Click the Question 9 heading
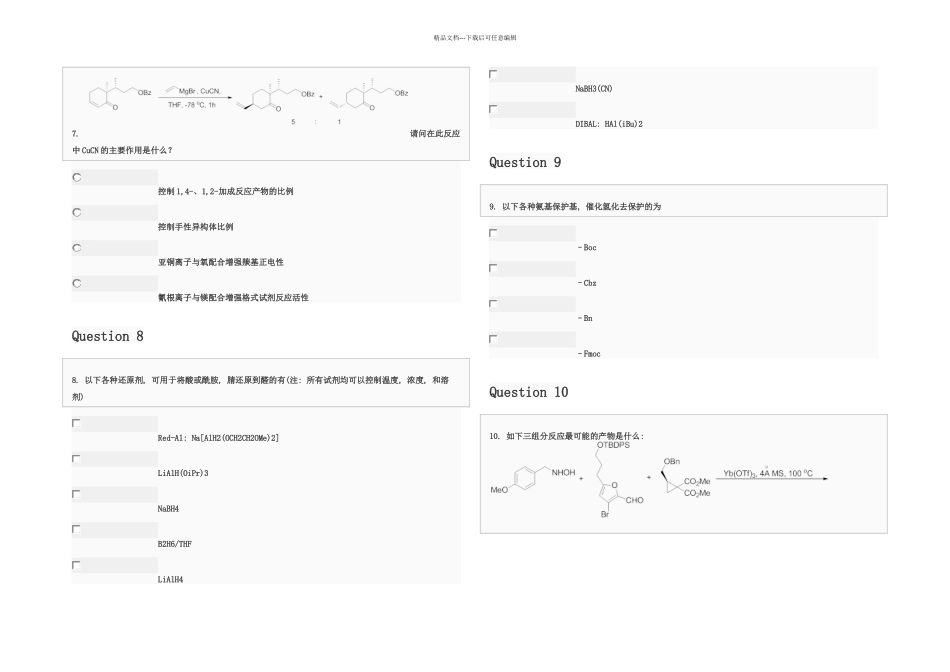The width and height of the screenshot is (950, 672). click(525, 162)
